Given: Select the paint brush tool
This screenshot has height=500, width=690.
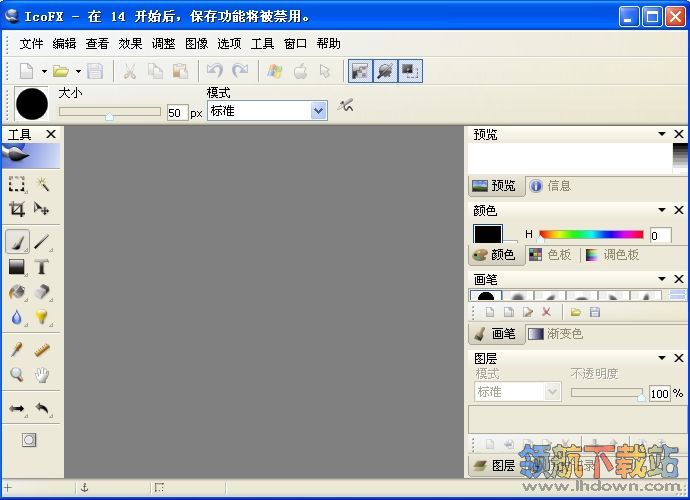Looking at the screenshot, I should tap(17, 242).
